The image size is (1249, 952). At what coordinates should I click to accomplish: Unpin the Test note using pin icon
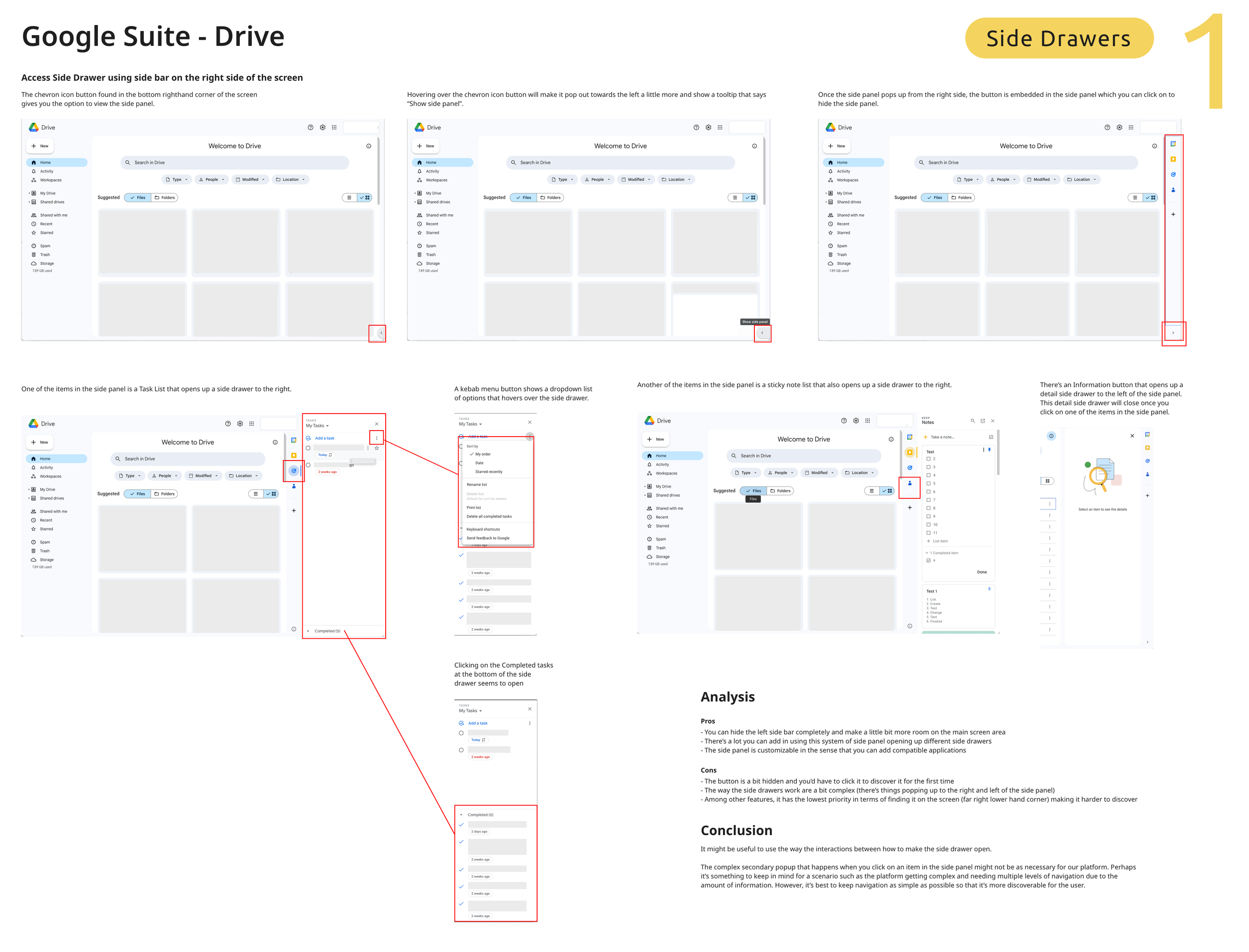(x=989, y=450)
